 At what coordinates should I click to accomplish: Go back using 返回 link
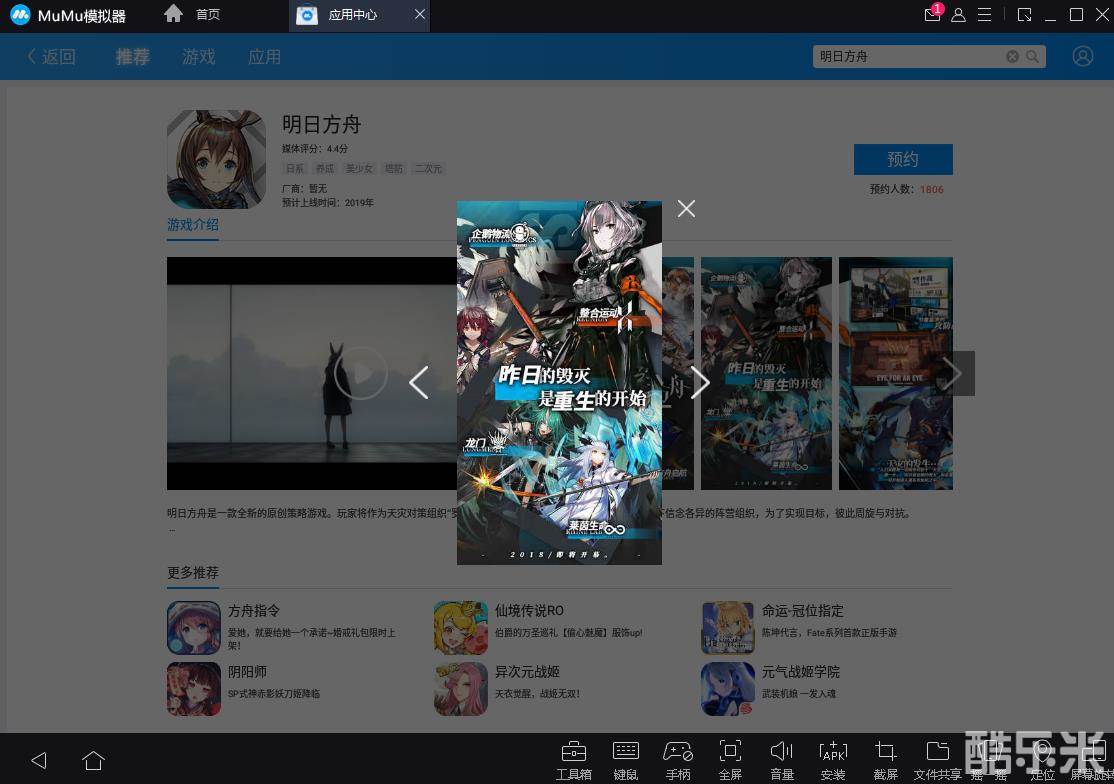51,57
